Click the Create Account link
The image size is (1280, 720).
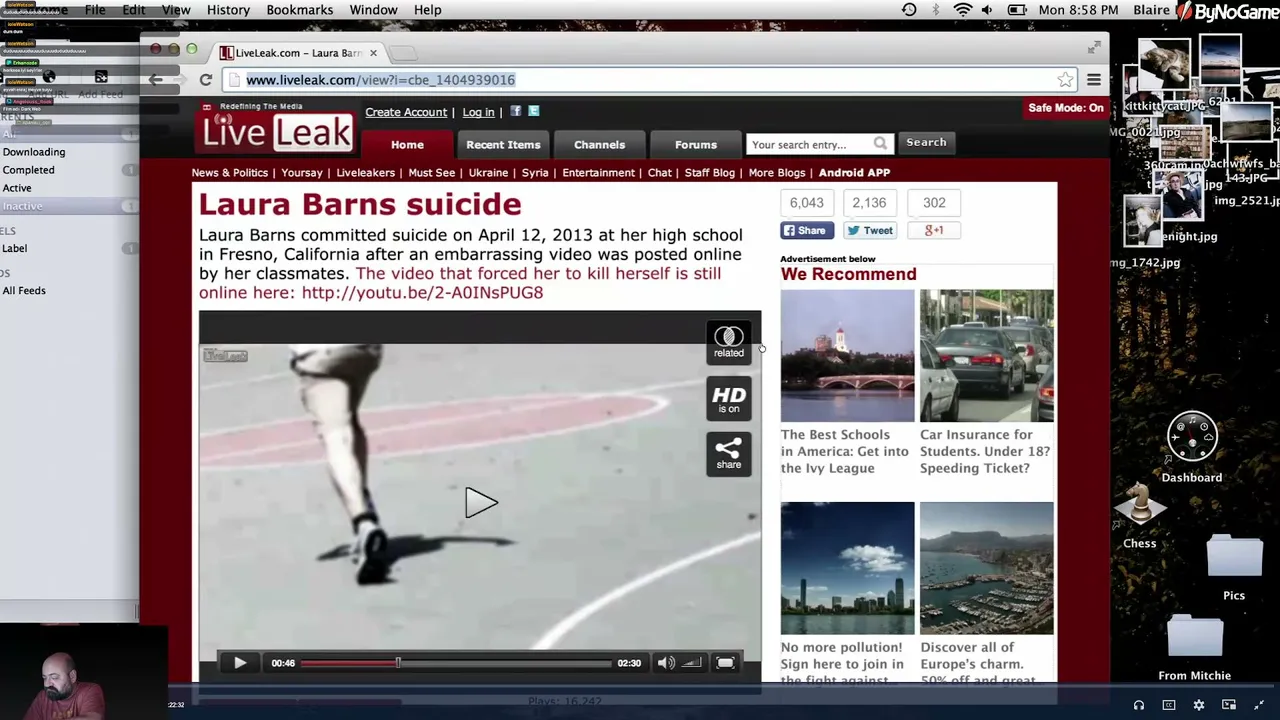pos(406,112)
